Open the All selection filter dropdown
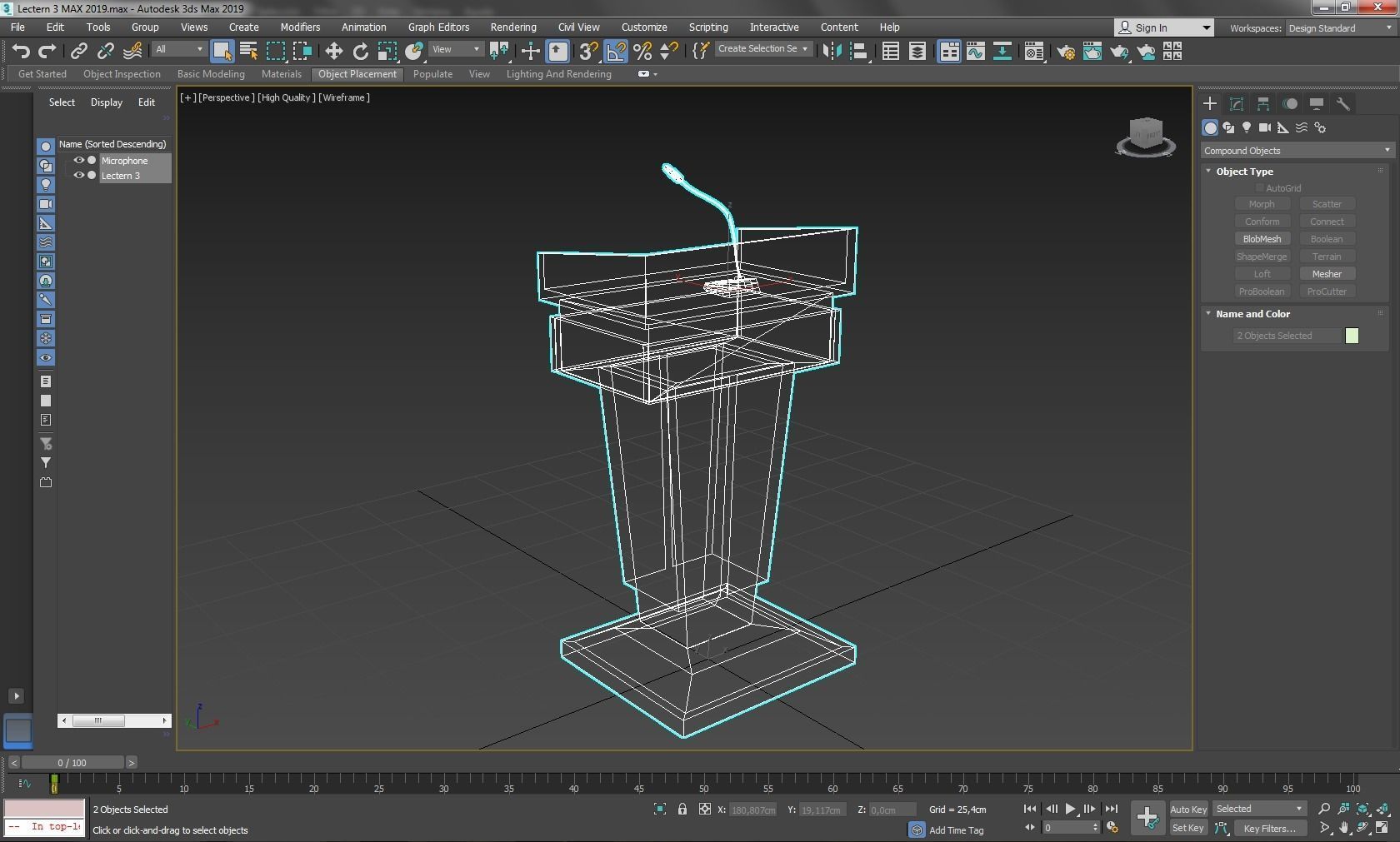Viewport: 1400px width, 842px height. pyautogui.click(x=179, y=49)
